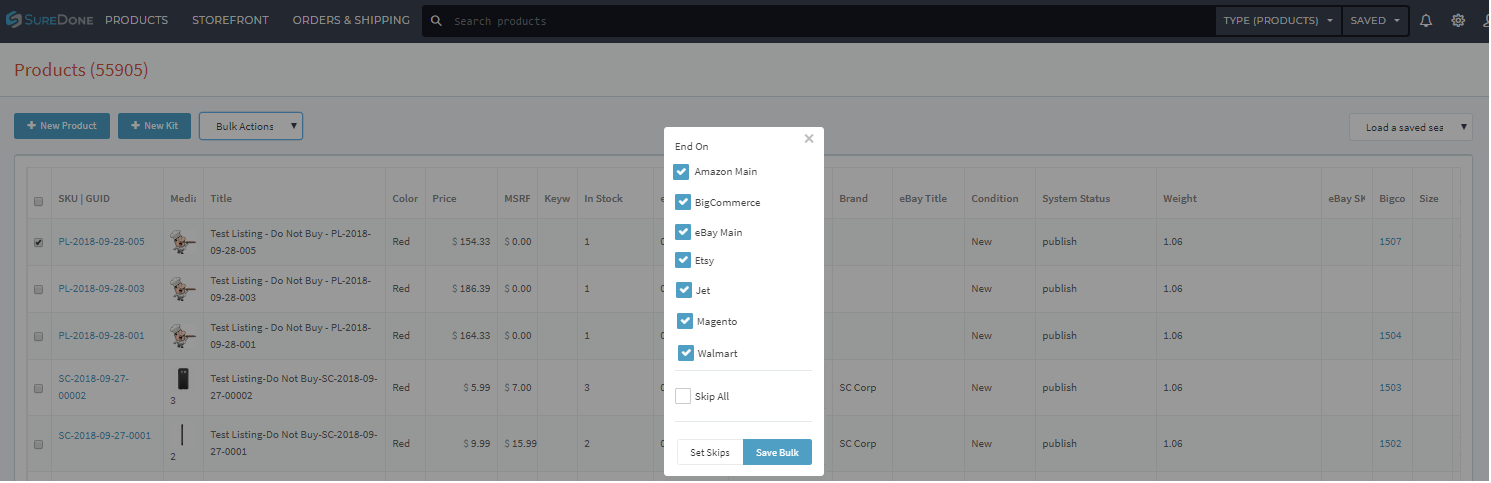Open the PRODUCTS menu

136,20
